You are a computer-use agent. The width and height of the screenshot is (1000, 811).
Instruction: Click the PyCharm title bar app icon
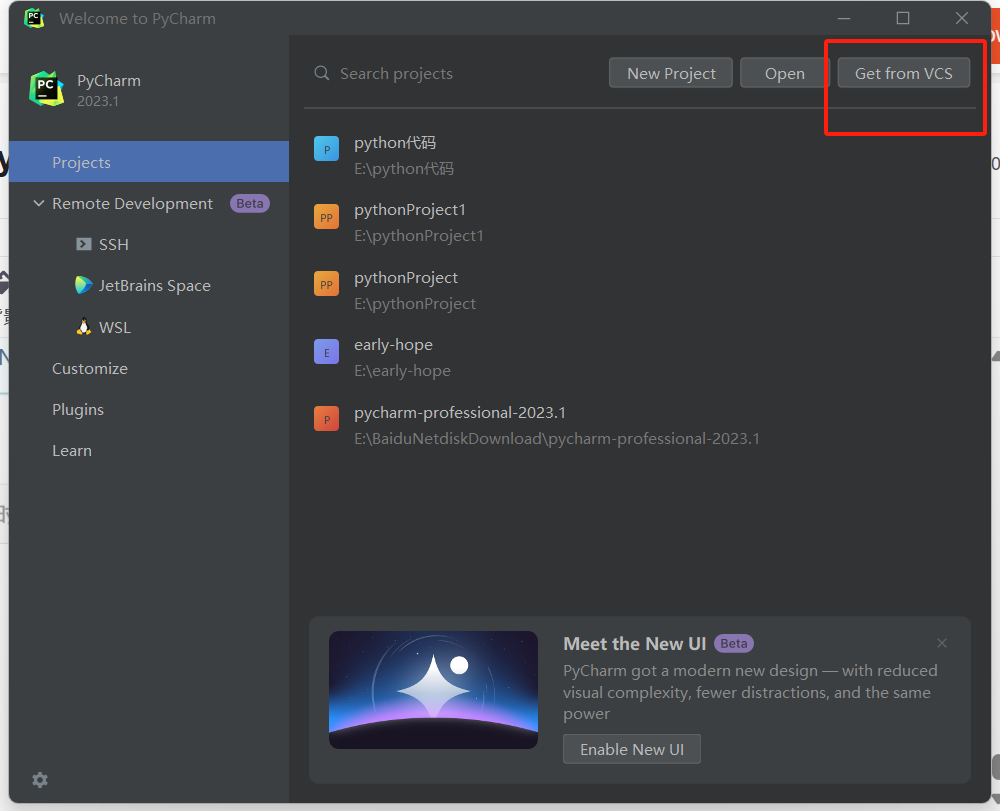34,18
